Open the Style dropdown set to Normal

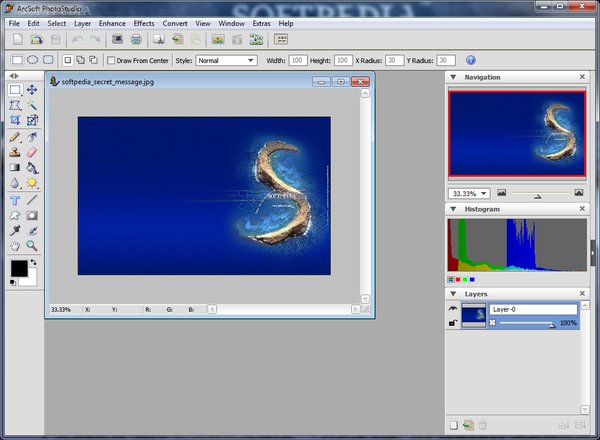coord(226,60)
